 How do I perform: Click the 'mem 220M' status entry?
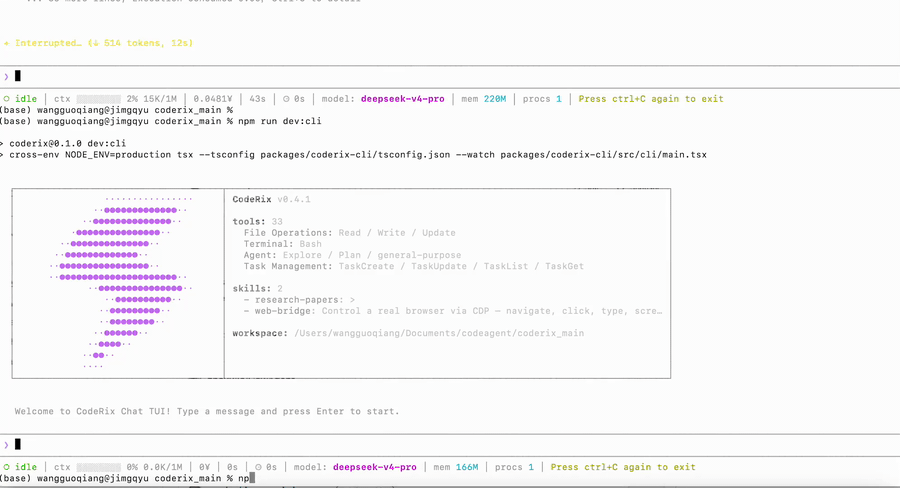point(484,99)
